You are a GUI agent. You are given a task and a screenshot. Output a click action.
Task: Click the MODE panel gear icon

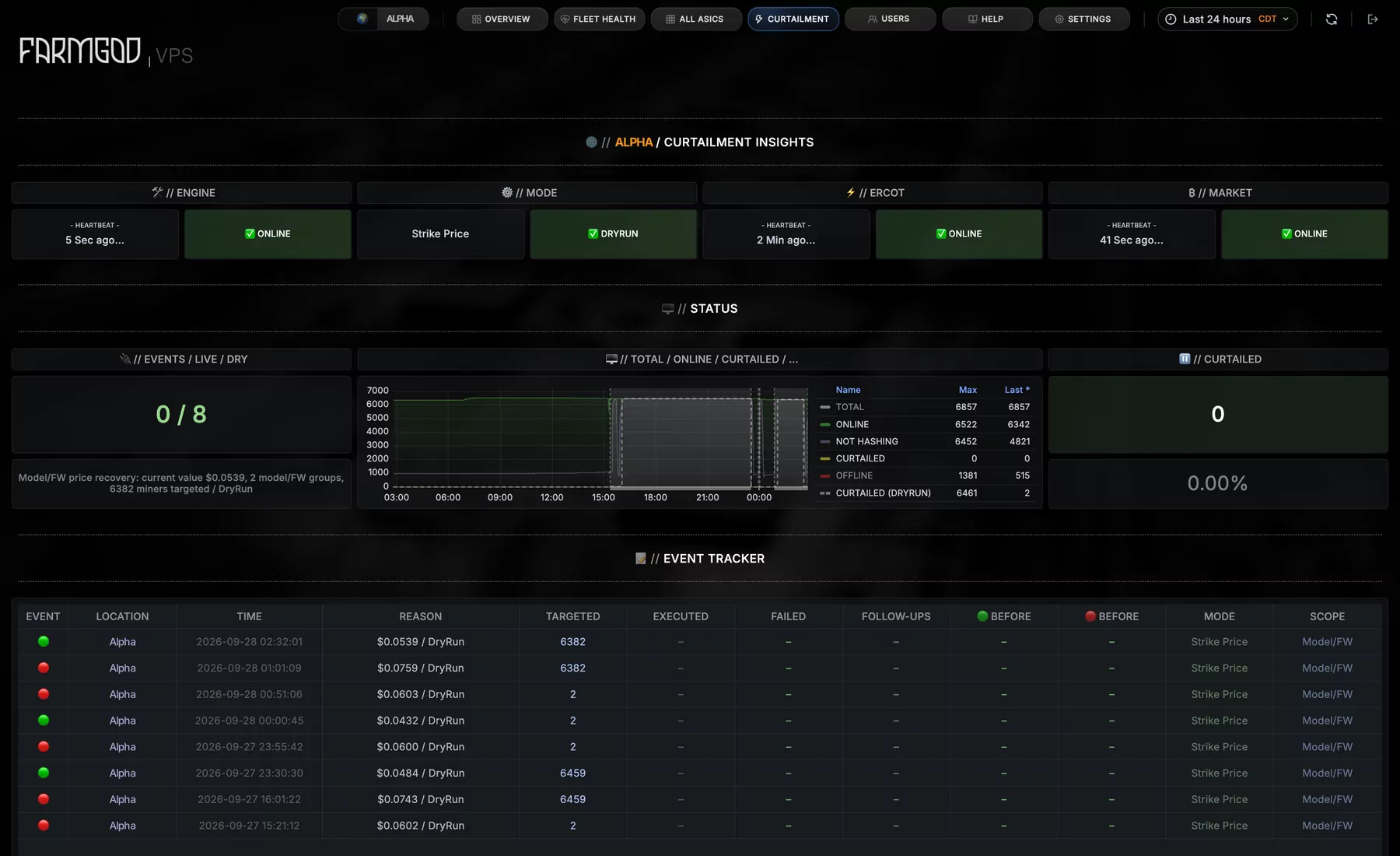point(507,192)
